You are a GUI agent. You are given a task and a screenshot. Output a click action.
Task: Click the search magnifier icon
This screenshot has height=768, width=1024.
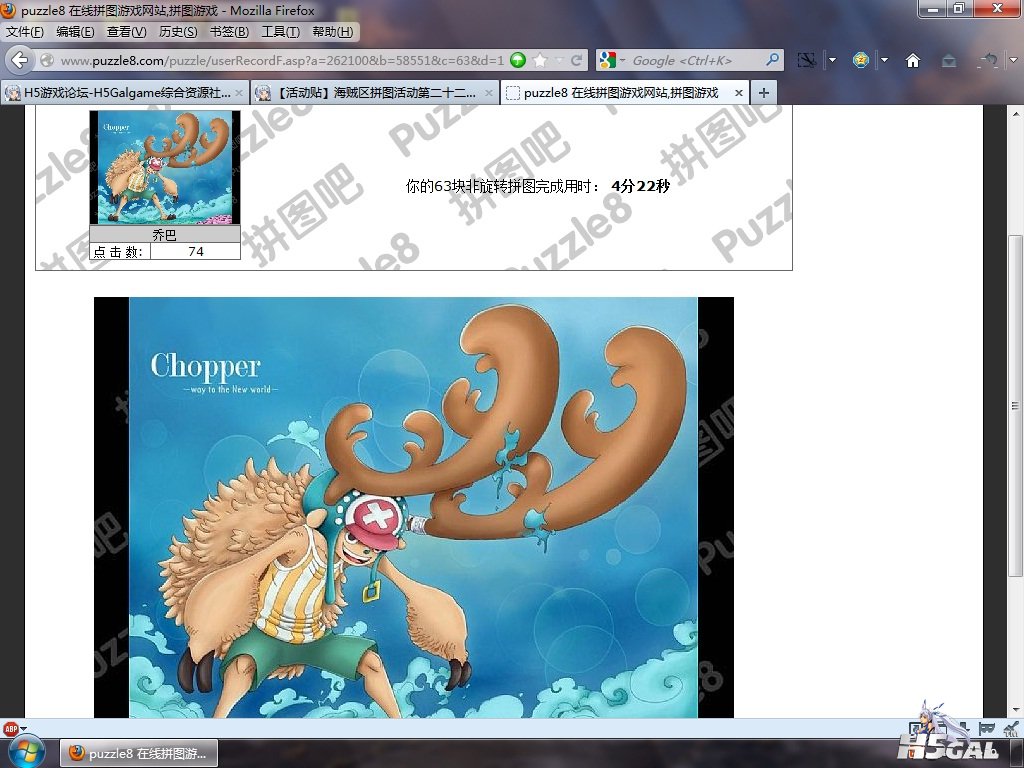[771, 60]
